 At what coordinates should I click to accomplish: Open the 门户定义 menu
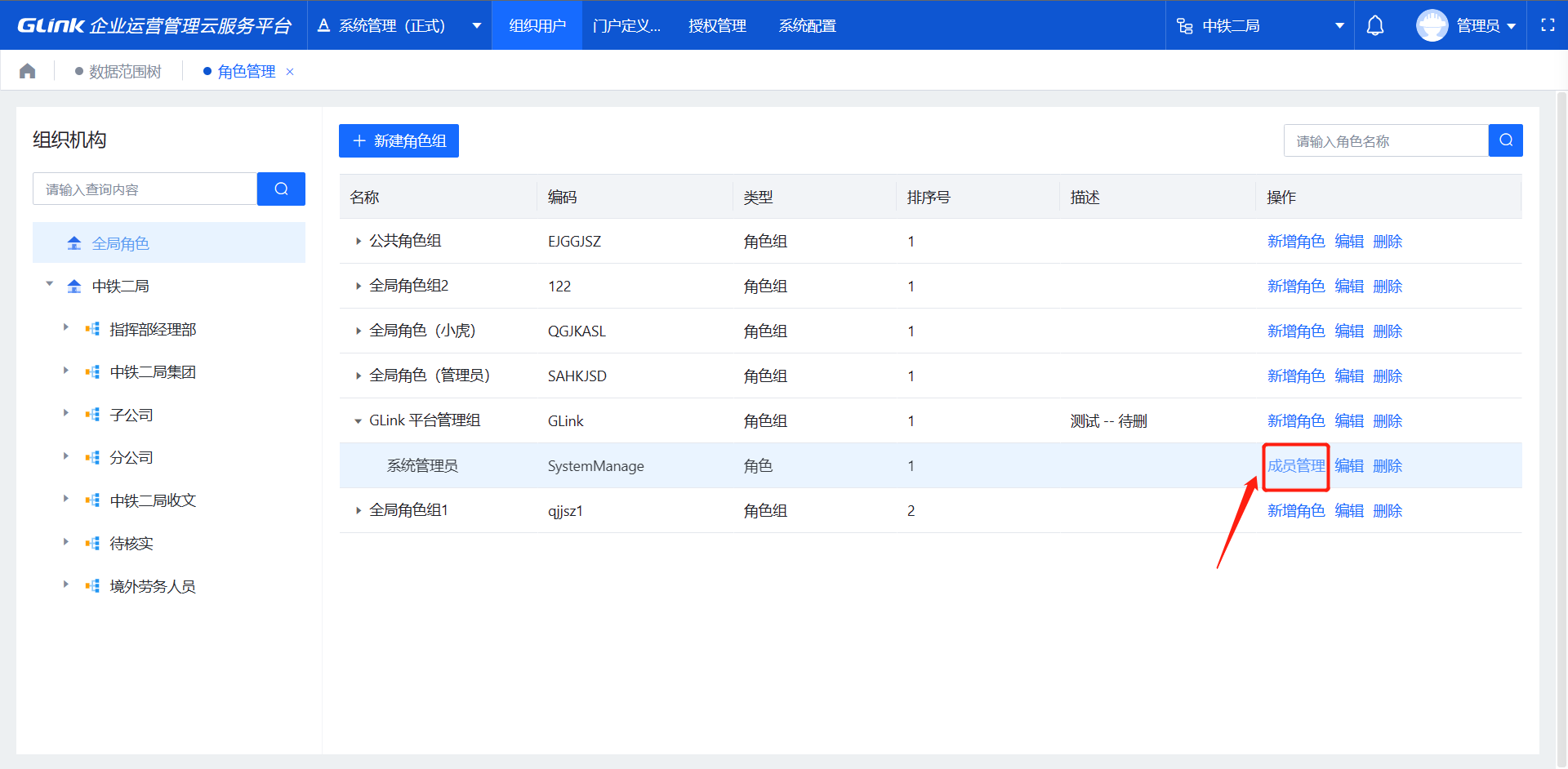626,25
